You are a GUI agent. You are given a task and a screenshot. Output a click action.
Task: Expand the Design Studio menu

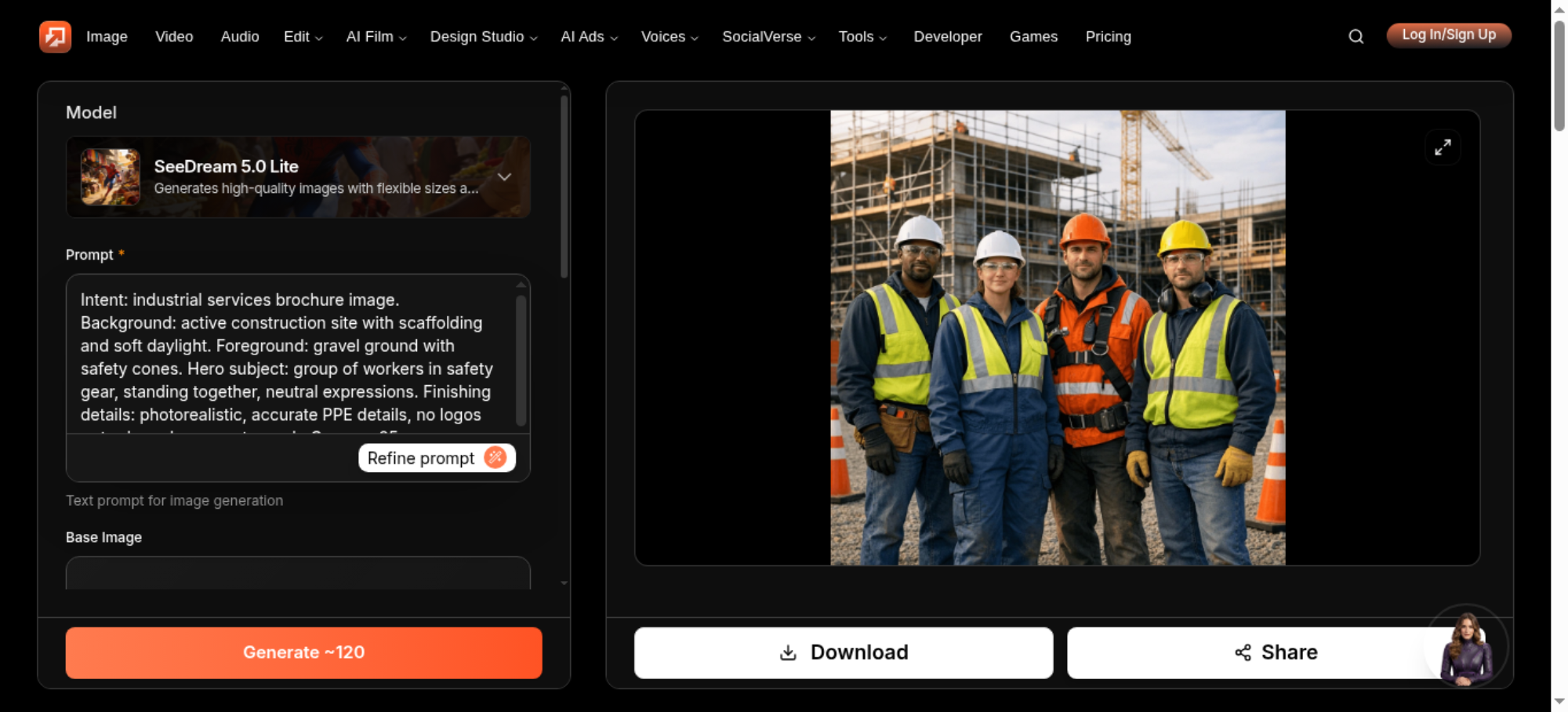click(x=484, y=36)
